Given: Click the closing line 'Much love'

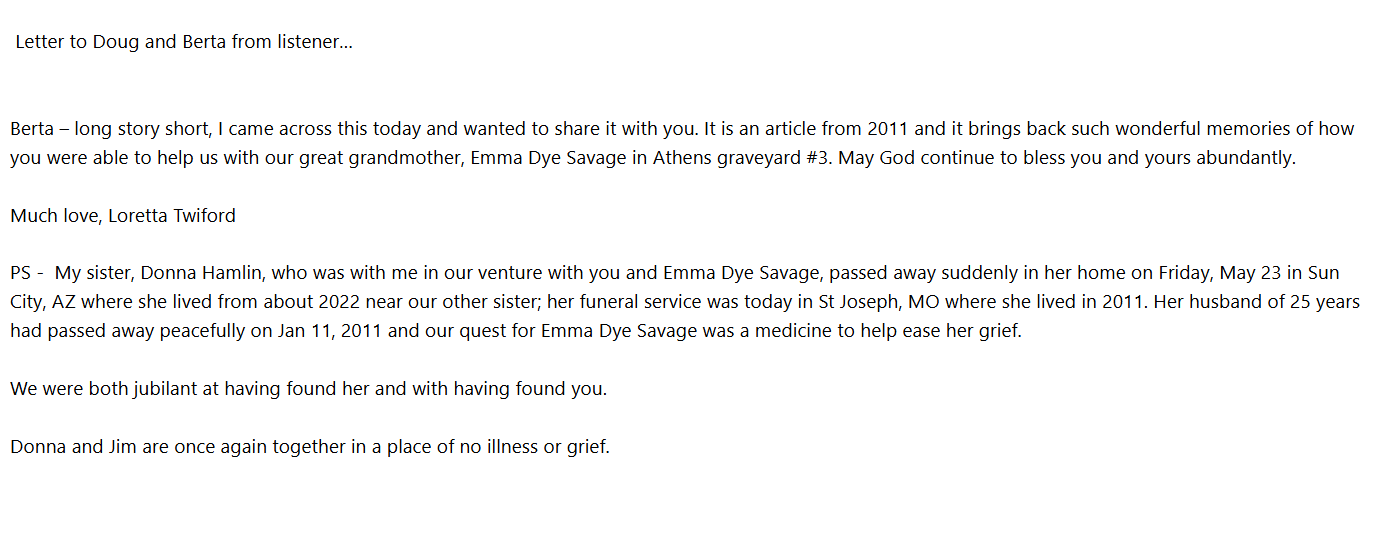Looking at the screenshot, I should tap(49, 216).
